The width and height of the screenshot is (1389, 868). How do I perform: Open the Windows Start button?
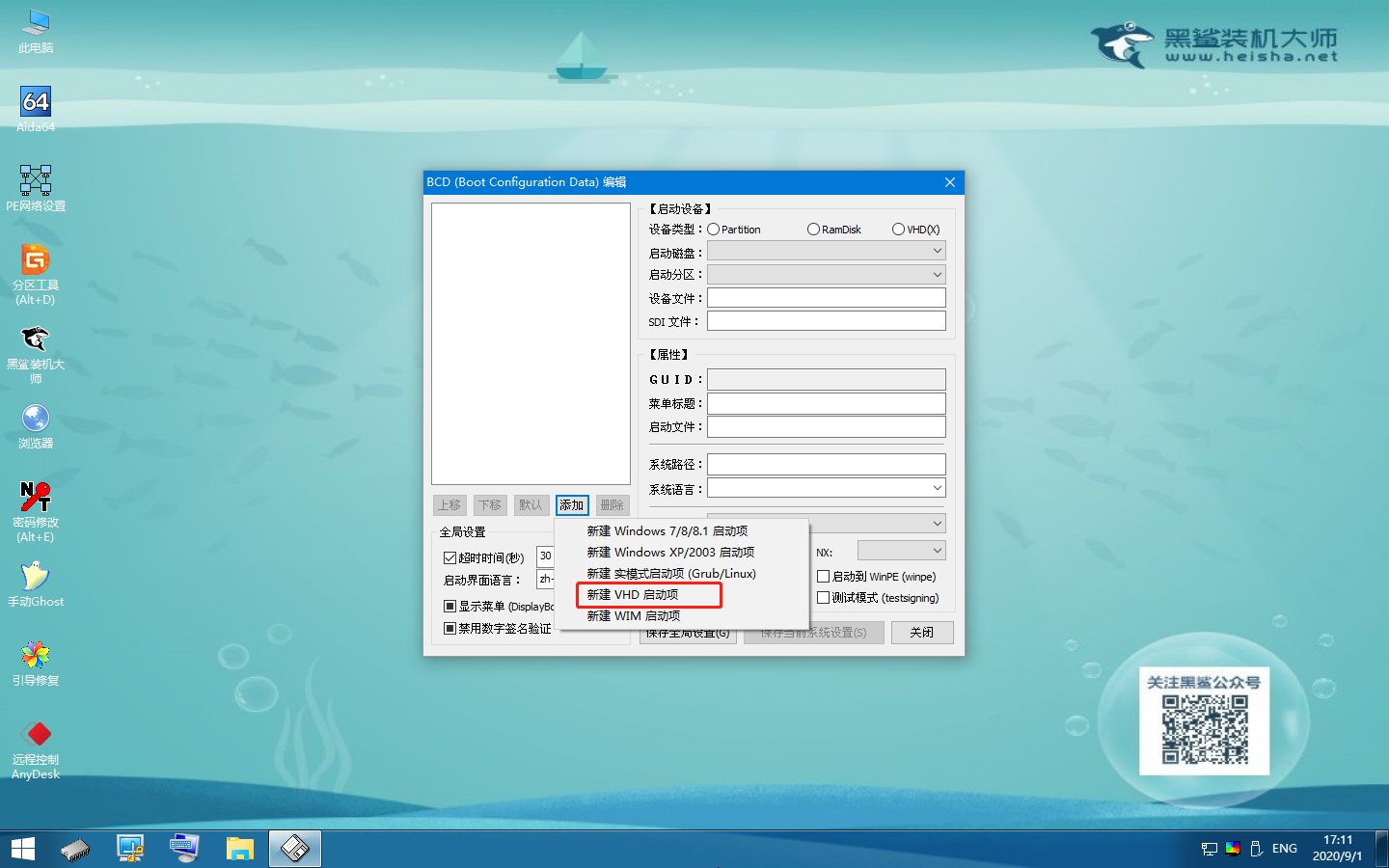pos(23,849)
